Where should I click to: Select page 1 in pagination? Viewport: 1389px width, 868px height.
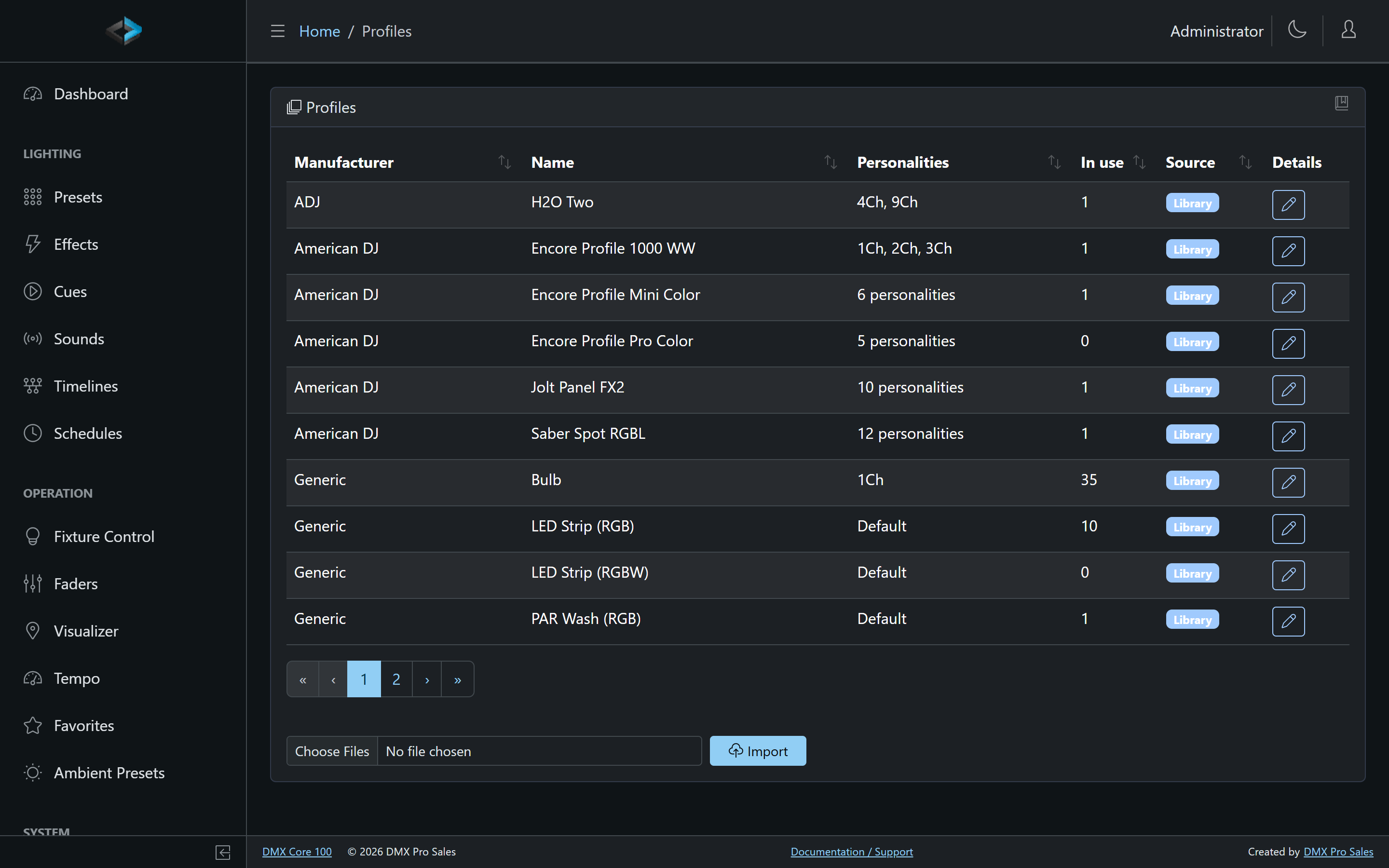pos(364,680)
